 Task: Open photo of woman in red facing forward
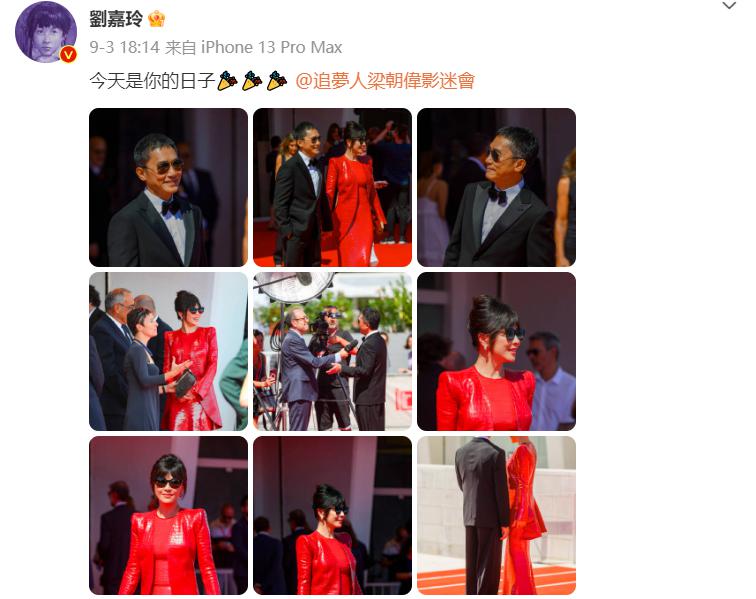tap(168, 515)
